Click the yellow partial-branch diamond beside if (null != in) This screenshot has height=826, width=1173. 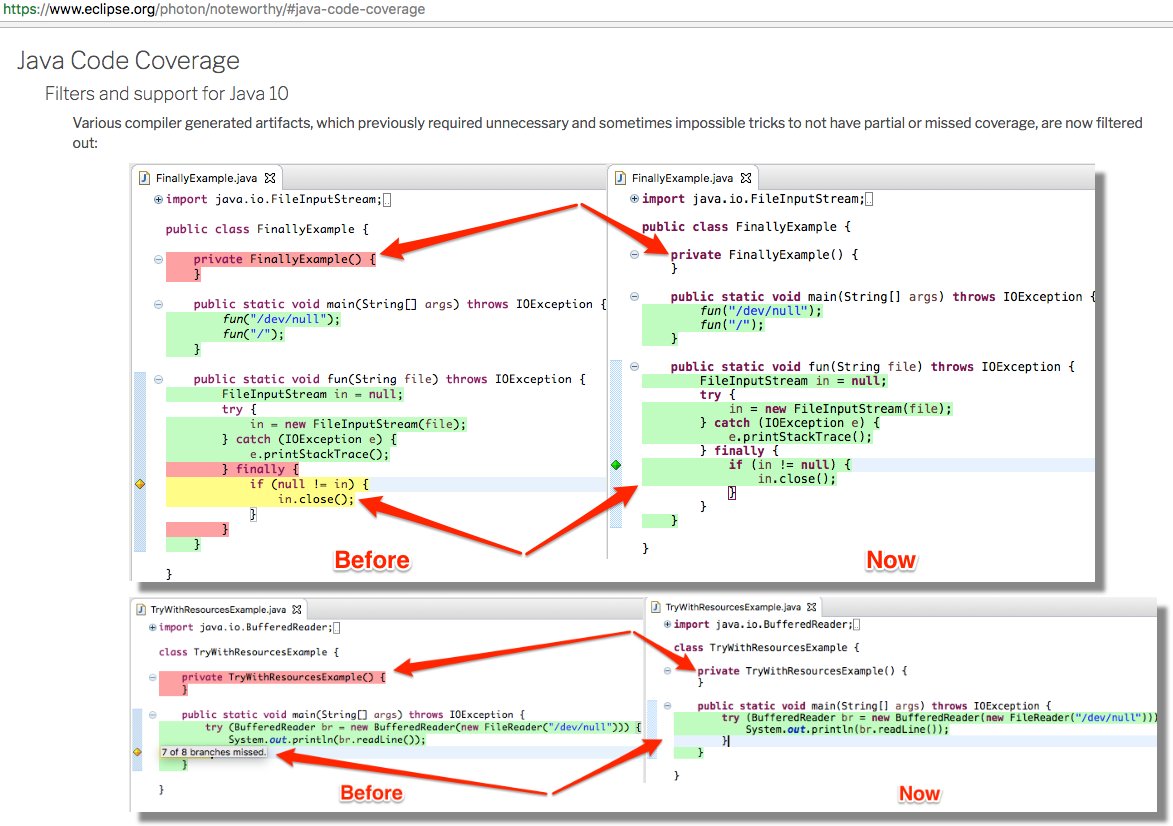(140, 484)
